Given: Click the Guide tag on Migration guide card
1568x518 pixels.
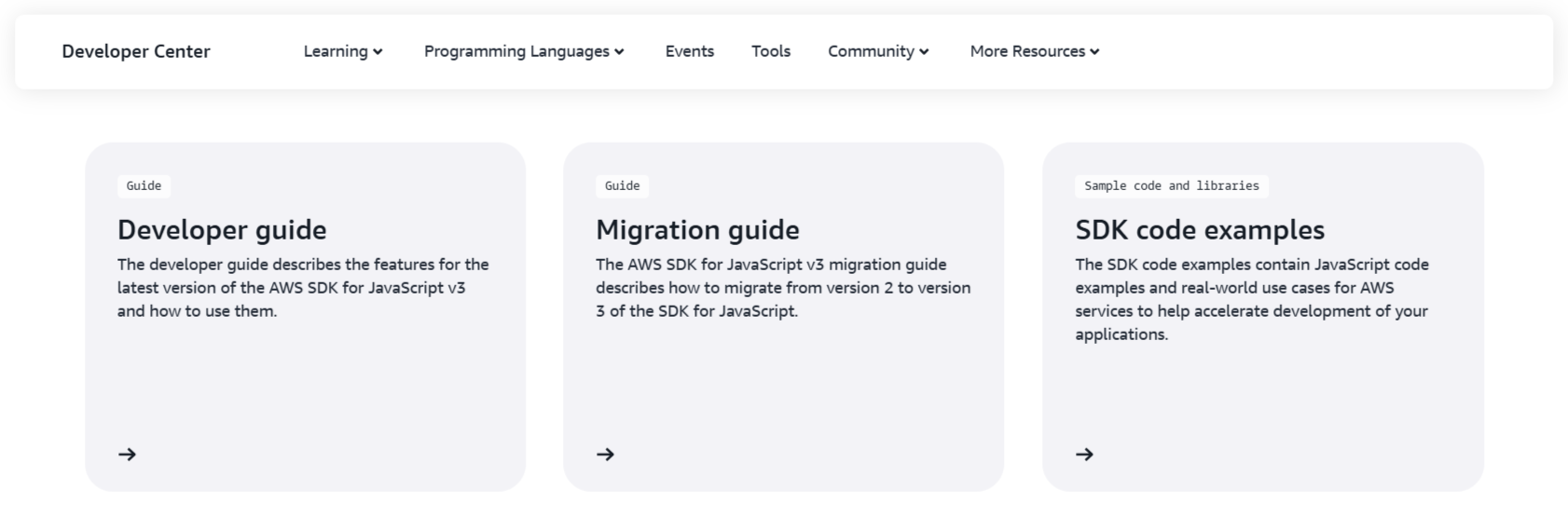Looking at the screenshot, I should click(x=622, y=186).
